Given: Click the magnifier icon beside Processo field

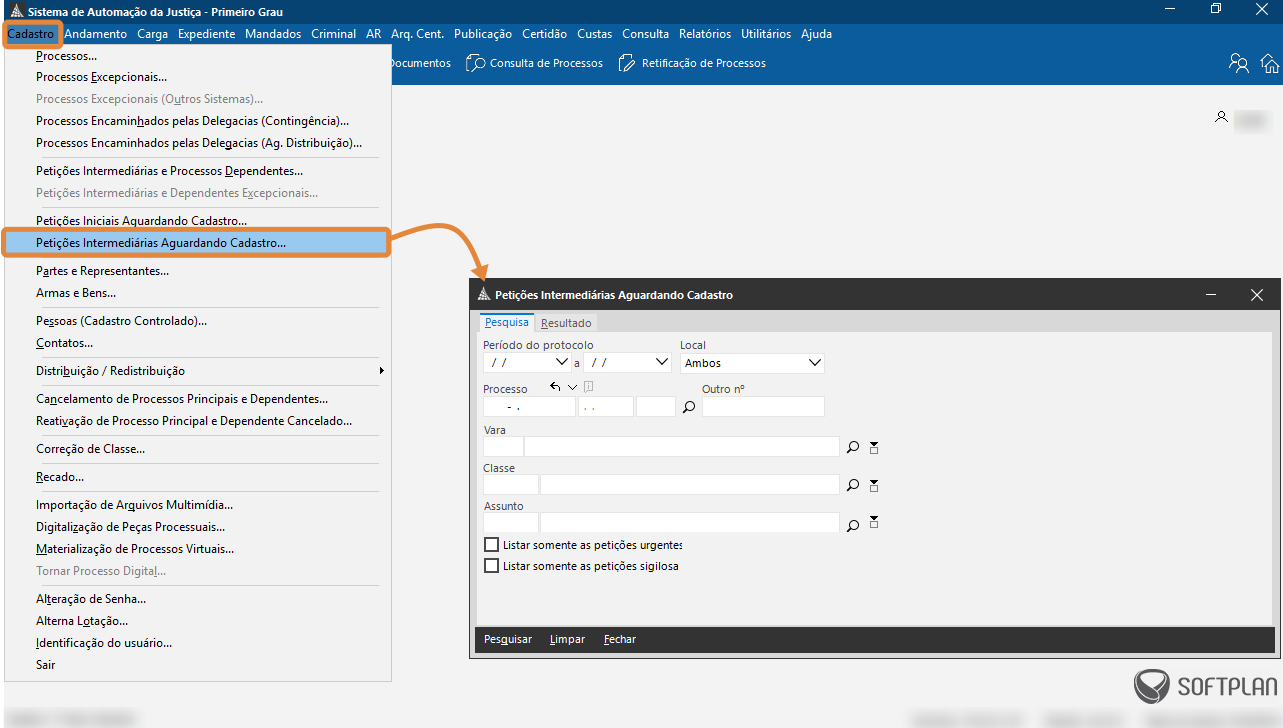Looking at the screenshot, I should tap(689, 407).
